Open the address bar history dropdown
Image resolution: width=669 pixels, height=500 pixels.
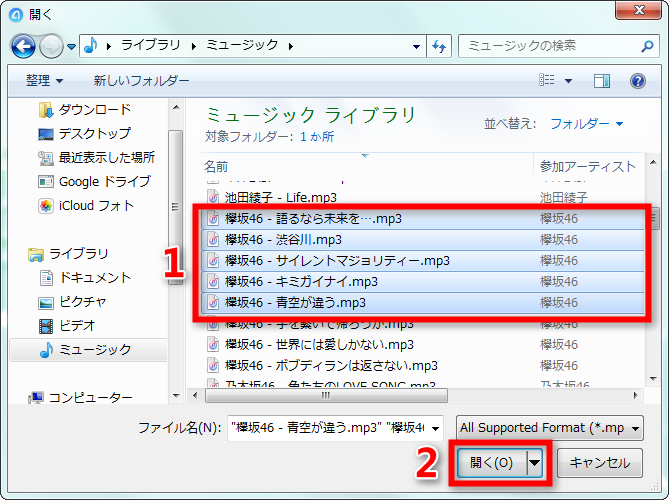(416, 46)
